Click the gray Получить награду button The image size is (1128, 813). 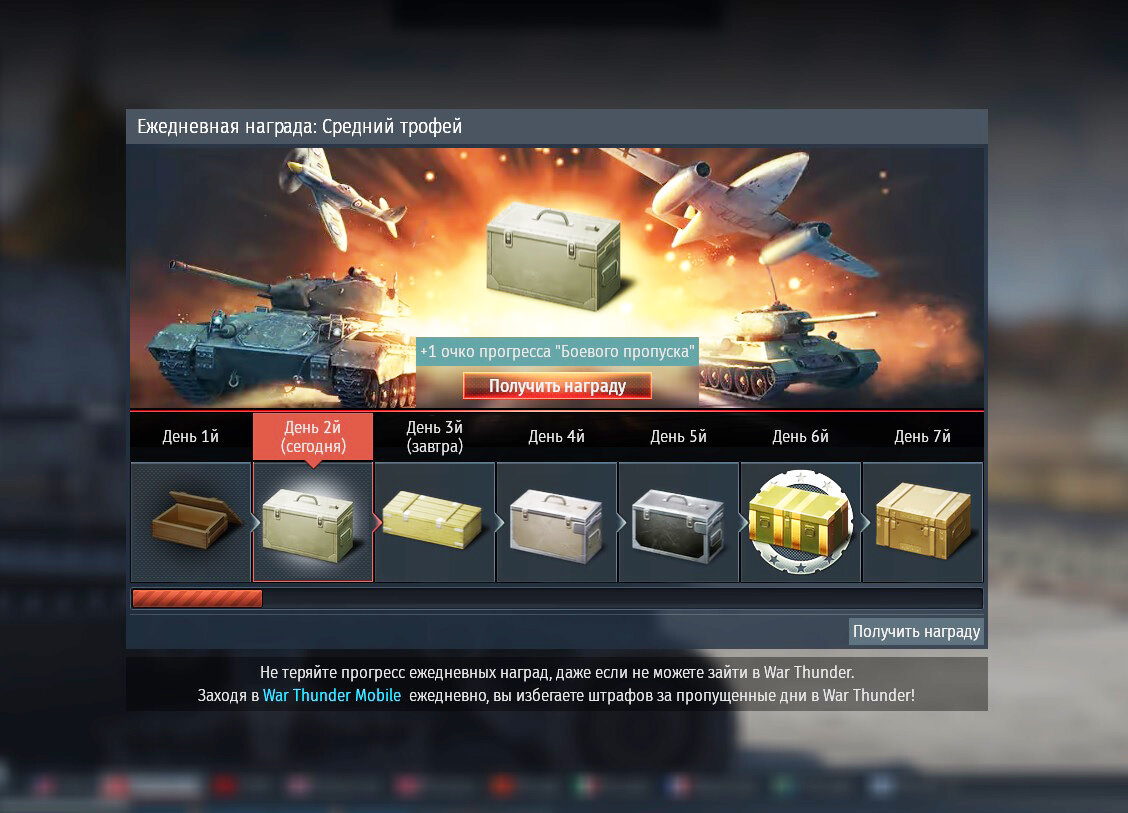pyautogui.click(x=916, y=631)
